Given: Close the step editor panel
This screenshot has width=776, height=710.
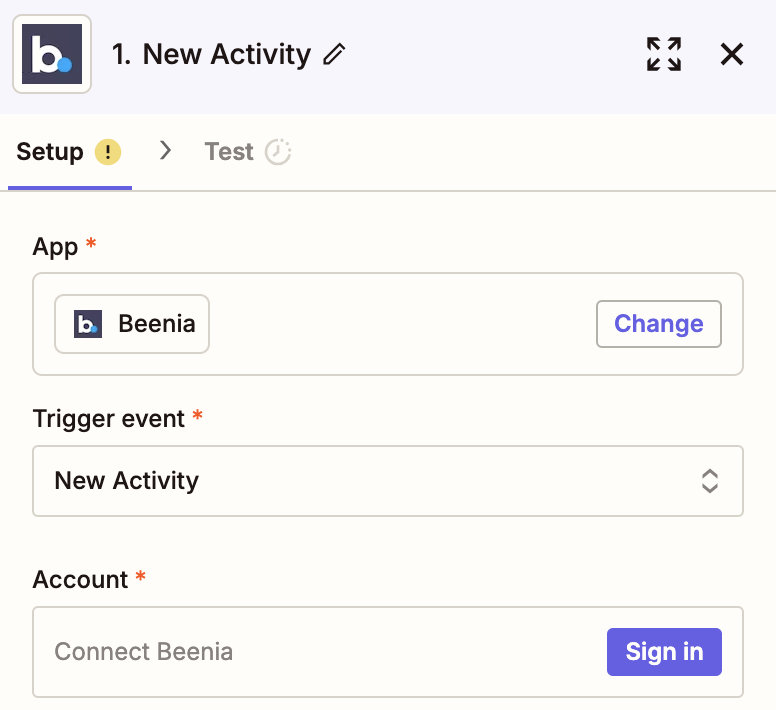Looking at the screenshot, I should pos(732,54).
